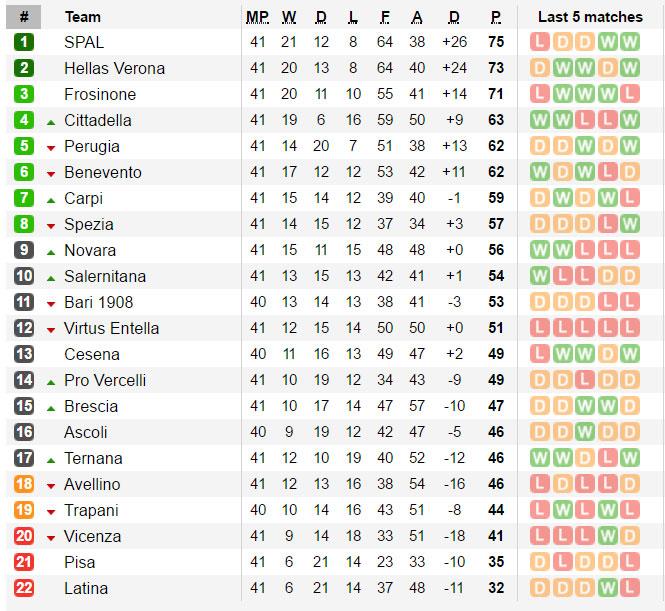Click the Last 5 matches header
665x611 pixels.
(x=590, y=17)
